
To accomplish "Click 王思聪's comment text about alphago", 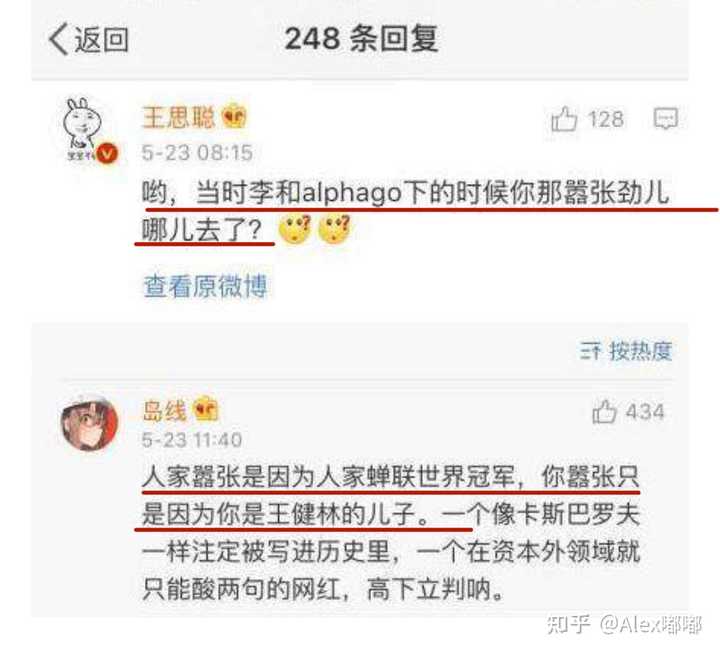I will click(406, 210).
